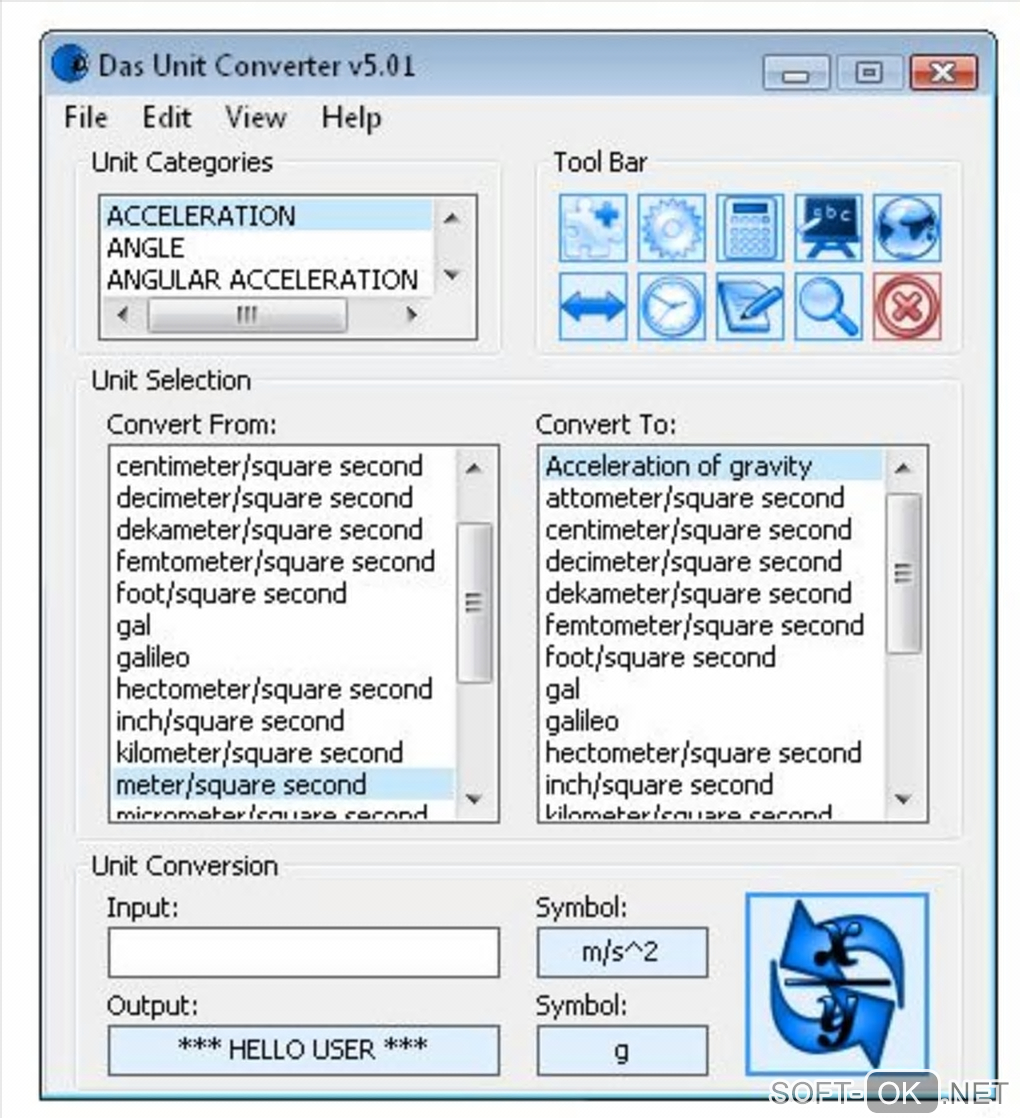Click the Convert From scrollbar thumb
This screenshot has height=1118, width=1020.
(x=474, y=603)
